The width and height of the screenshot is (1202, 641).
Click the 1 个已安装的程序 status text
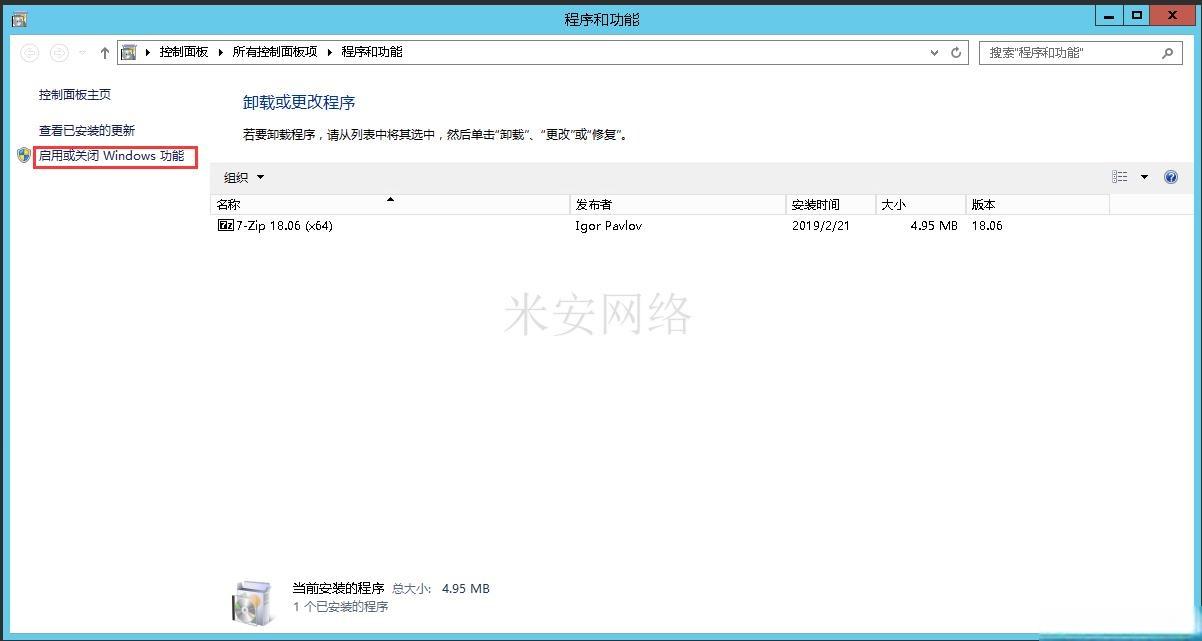pyautogui.click(x=341, y=607)
